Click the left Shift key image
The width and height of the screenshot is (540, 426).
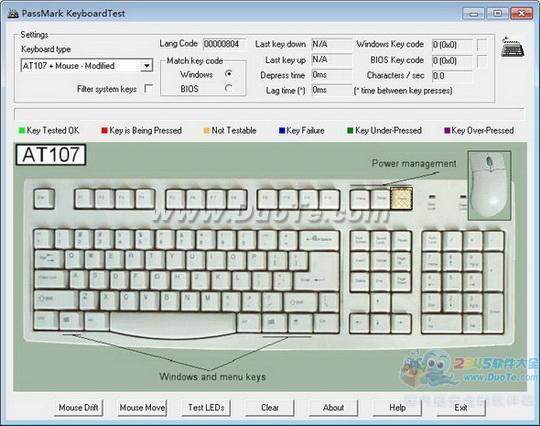pyautogui.click(x=56, y=300)
